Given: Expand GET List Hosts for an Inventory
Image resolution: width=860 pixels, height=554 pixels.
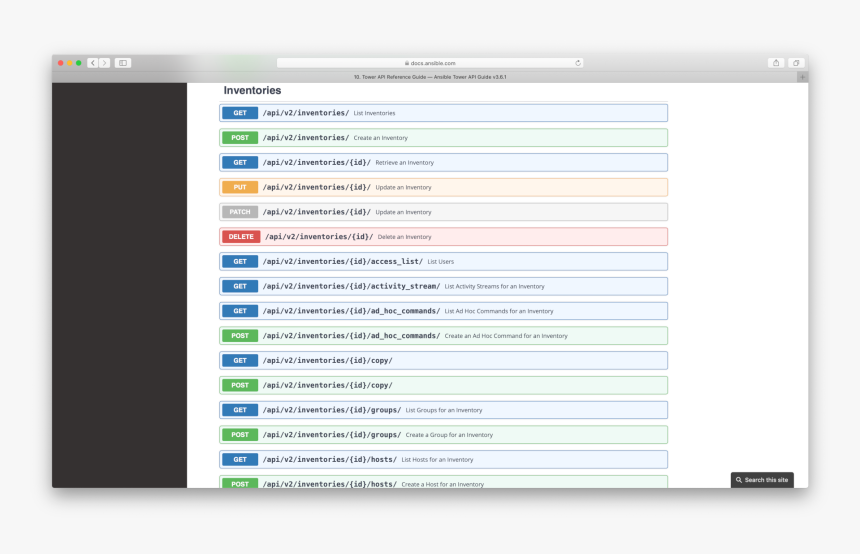Looking at the screenshot, I should [x=444, y=460].
